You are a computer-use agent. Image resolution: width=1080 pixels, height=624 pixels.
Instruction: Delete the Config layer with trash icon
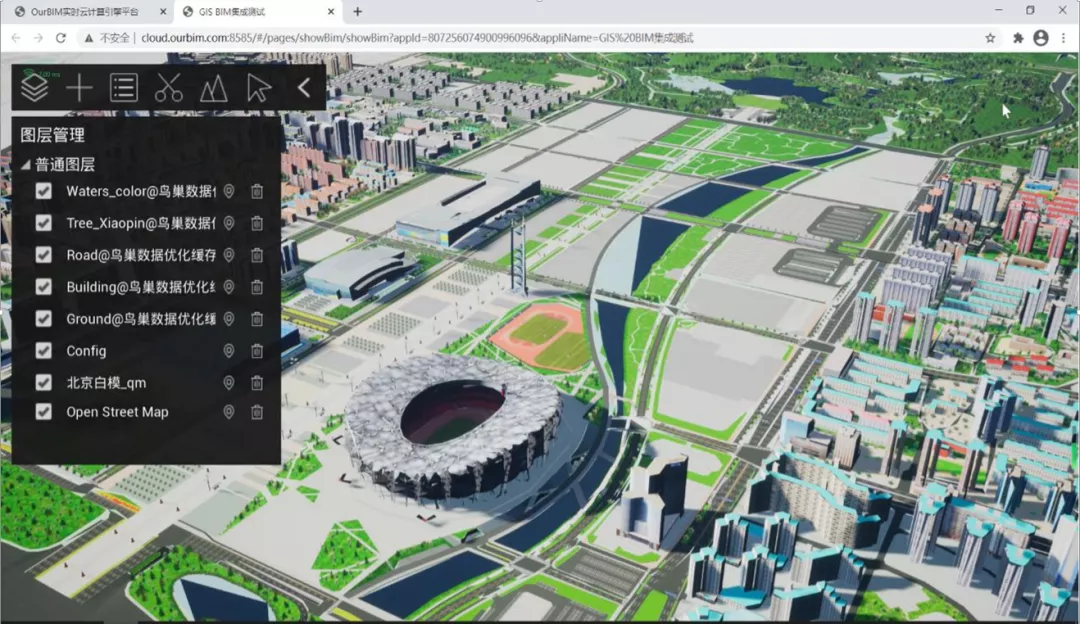[257, 351]
